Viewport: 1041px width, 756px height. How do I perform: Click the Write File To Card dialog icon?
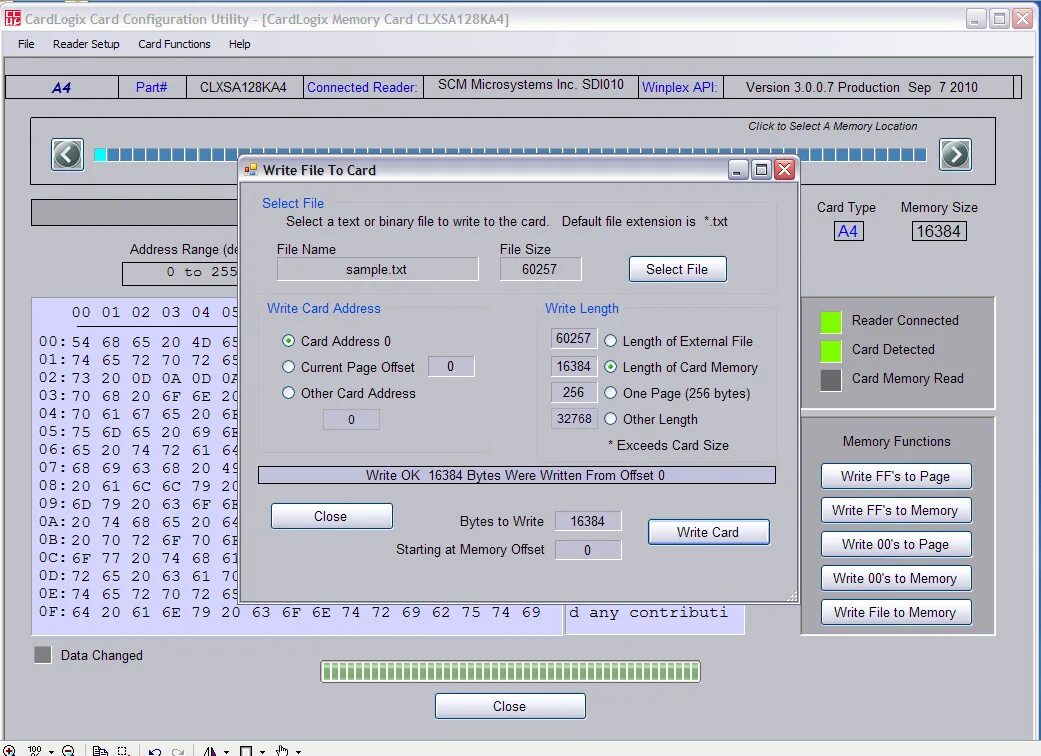[250, 170]
